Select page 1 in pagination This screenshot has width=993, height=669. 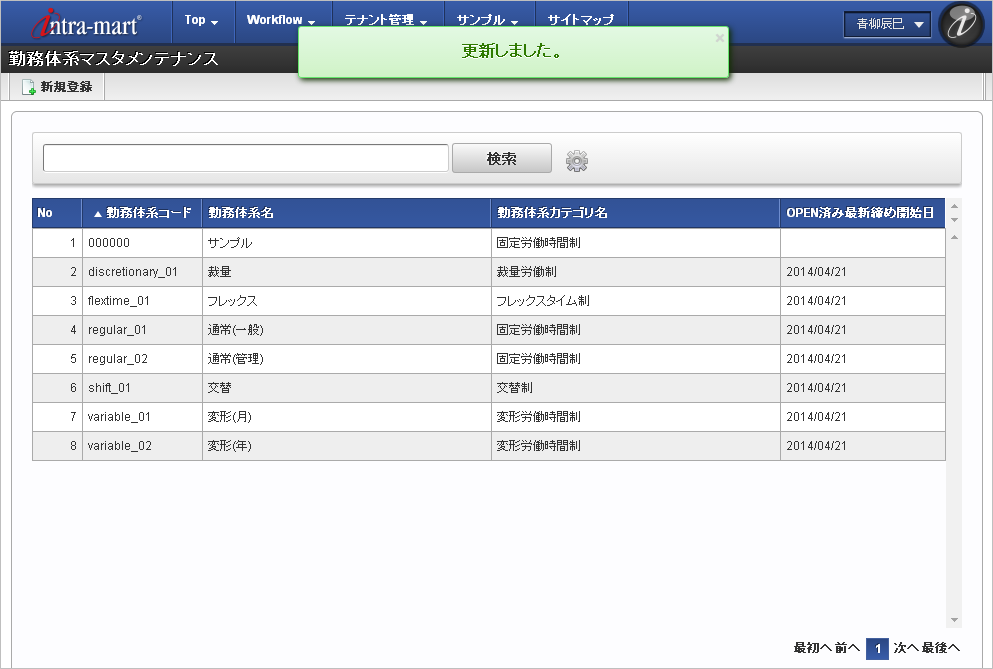pos(877,648)
